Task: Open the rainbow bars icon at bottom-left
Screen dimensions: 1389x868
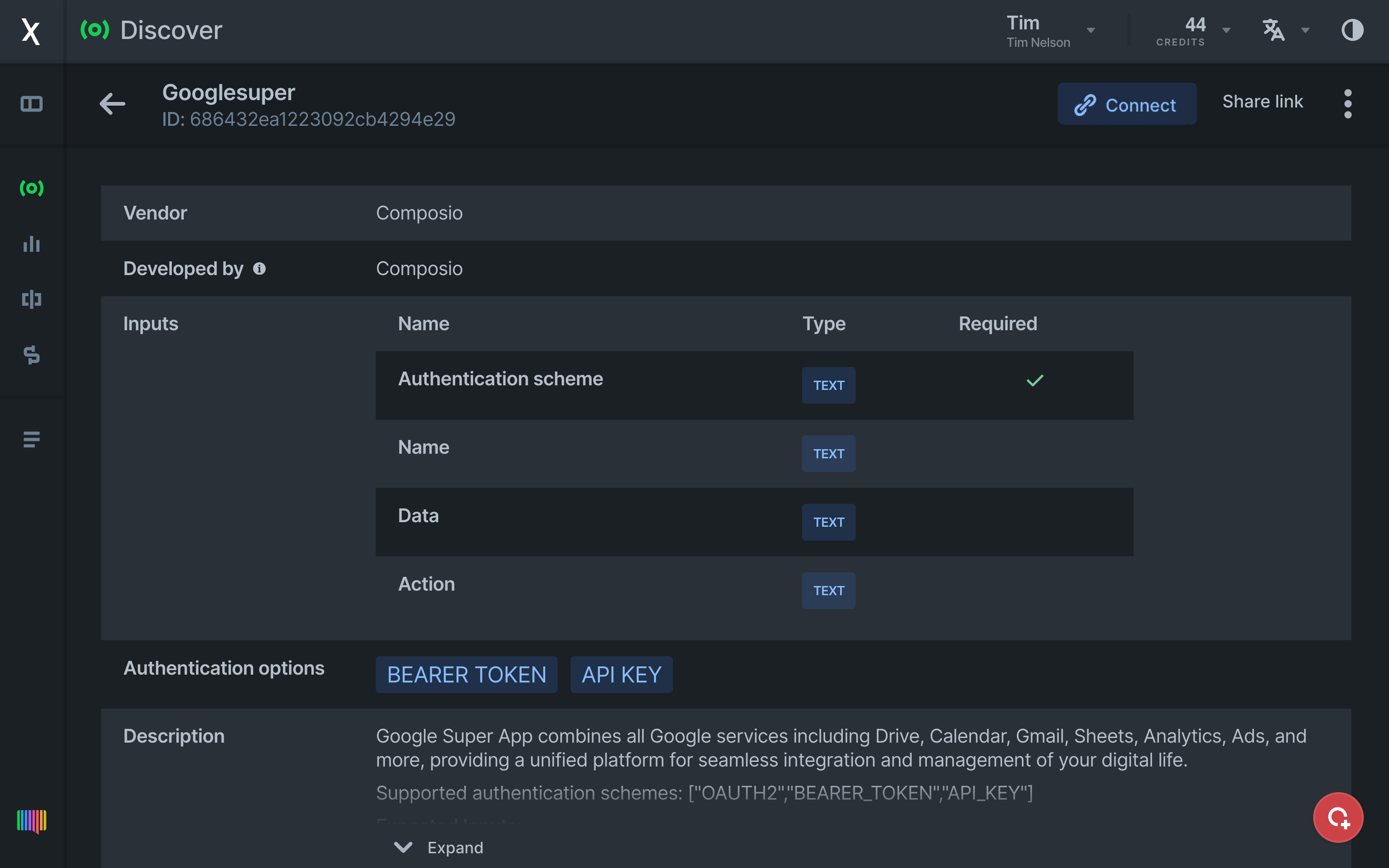Action: (x=32, y=822)
